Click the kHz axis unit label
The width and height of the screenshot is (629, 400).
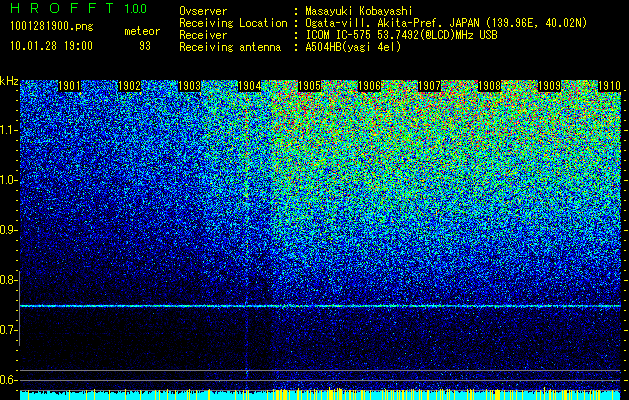[9, 82]
